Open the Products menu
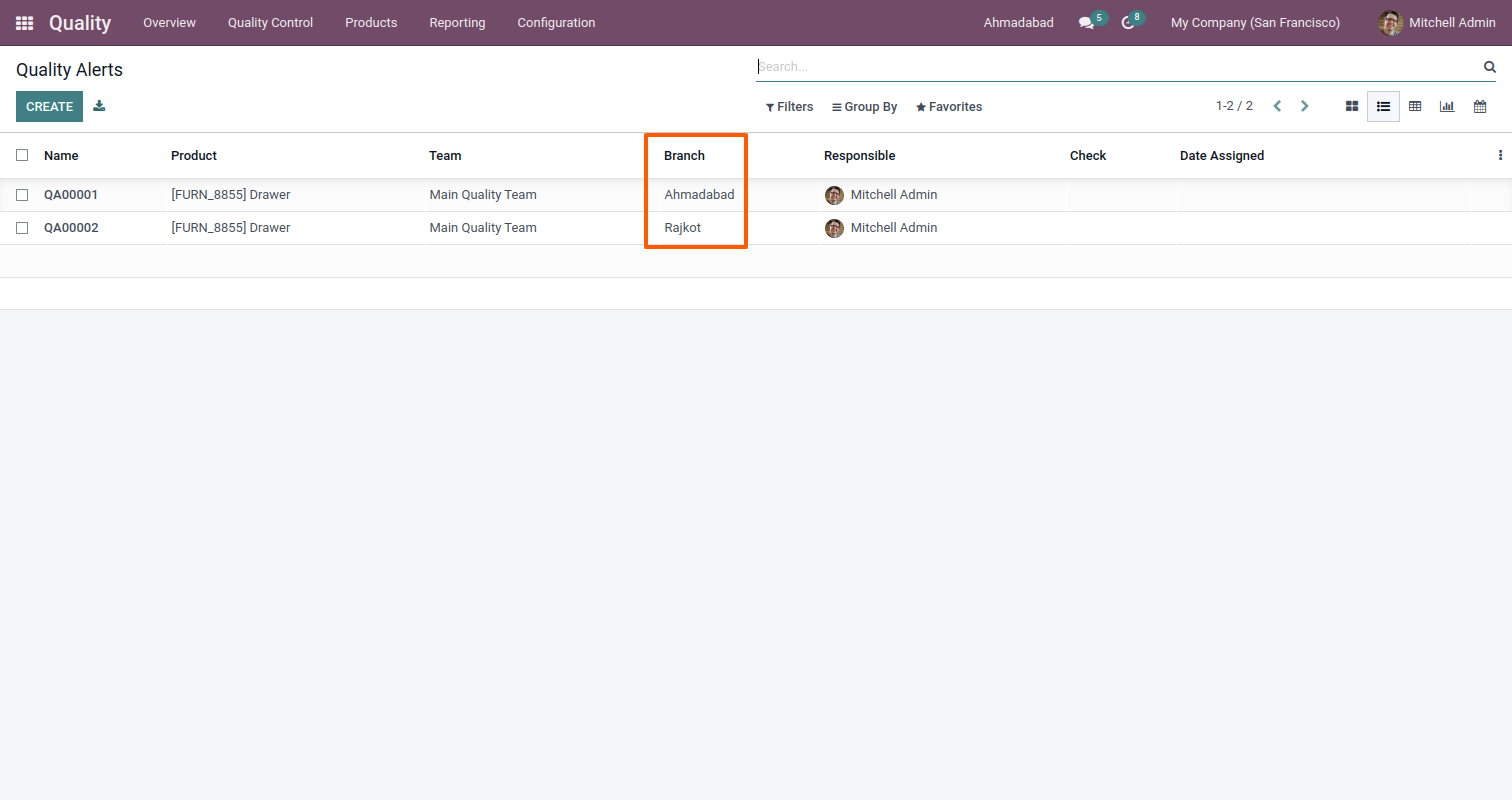The width and height of the screenshot is (1512, 800). click(371, 23)
